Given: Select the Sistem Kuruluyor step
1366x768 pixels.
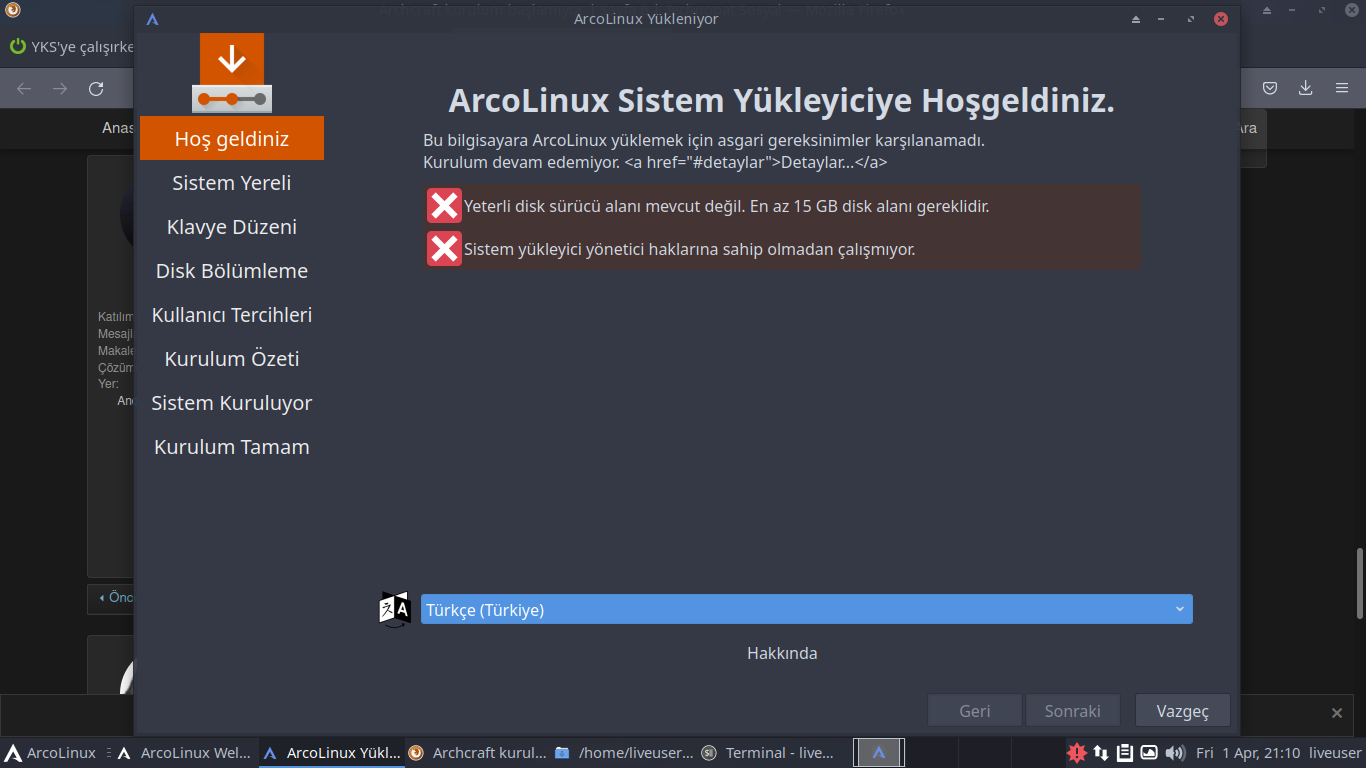Looking at the screenshot, I should 232,402.
